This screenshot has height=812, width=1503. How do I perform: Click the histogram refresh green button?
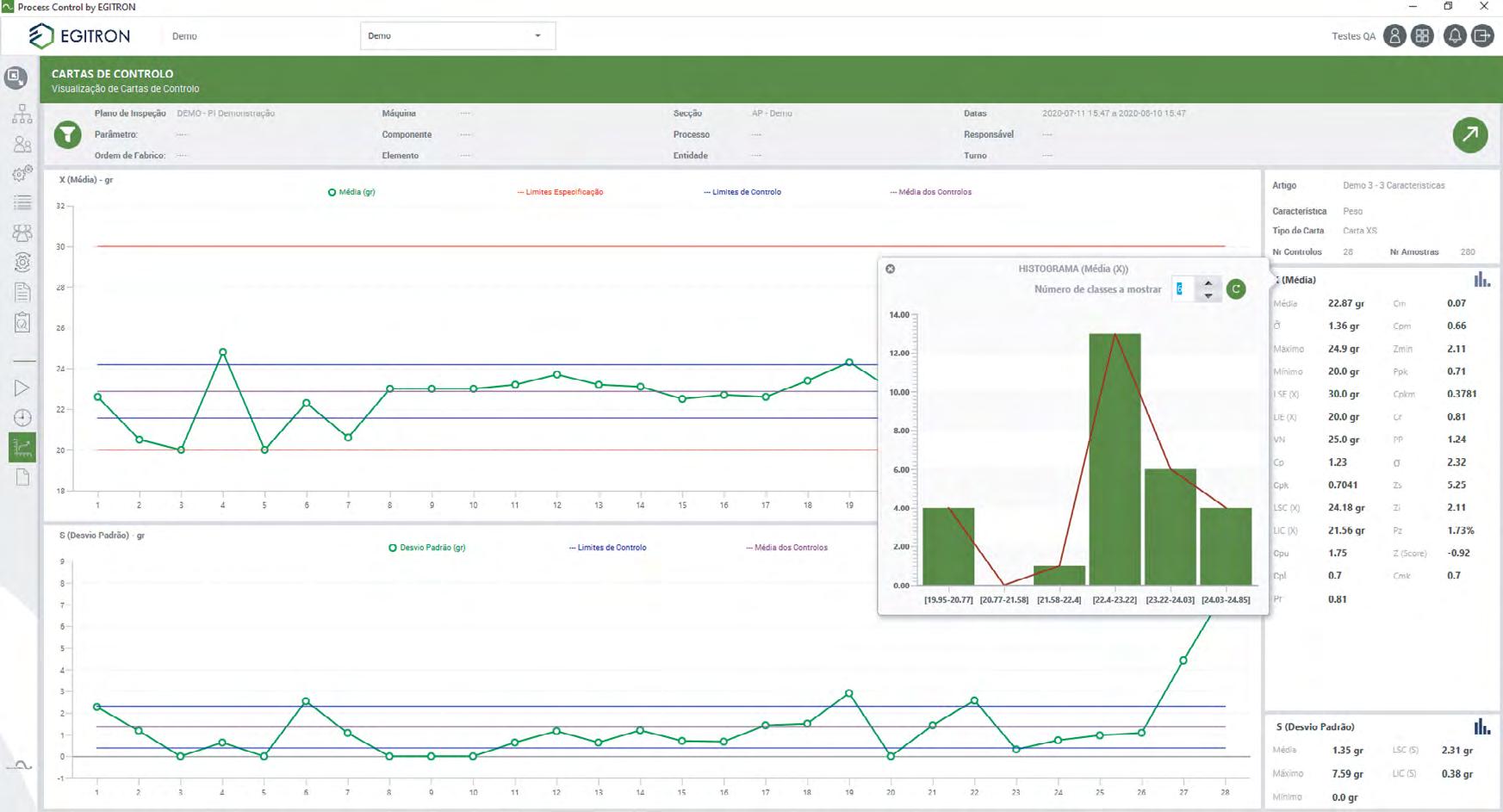[1236, 289]
